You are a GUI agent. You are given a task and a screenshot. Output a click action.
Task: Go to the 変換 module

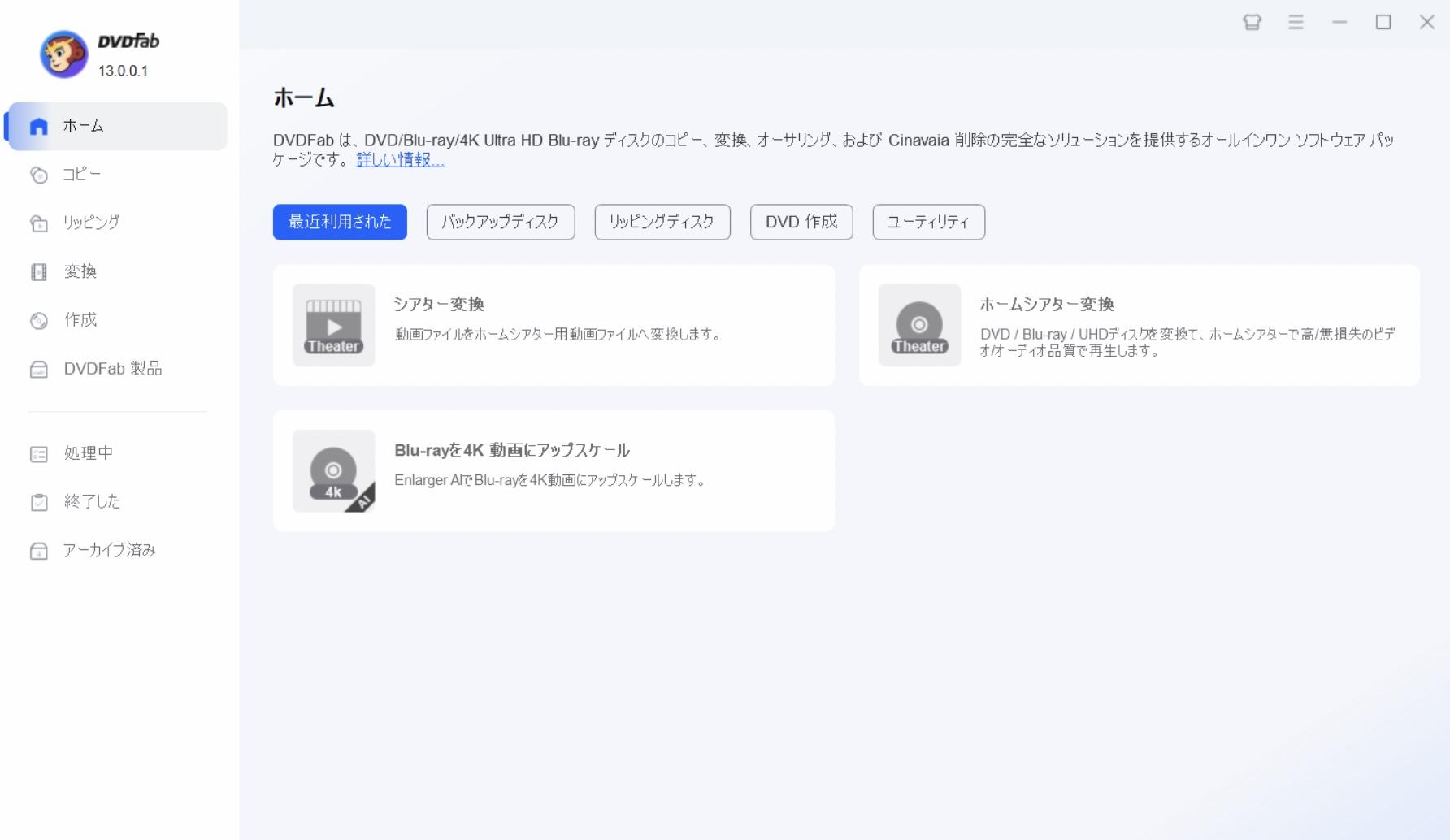tap(116, 271)
